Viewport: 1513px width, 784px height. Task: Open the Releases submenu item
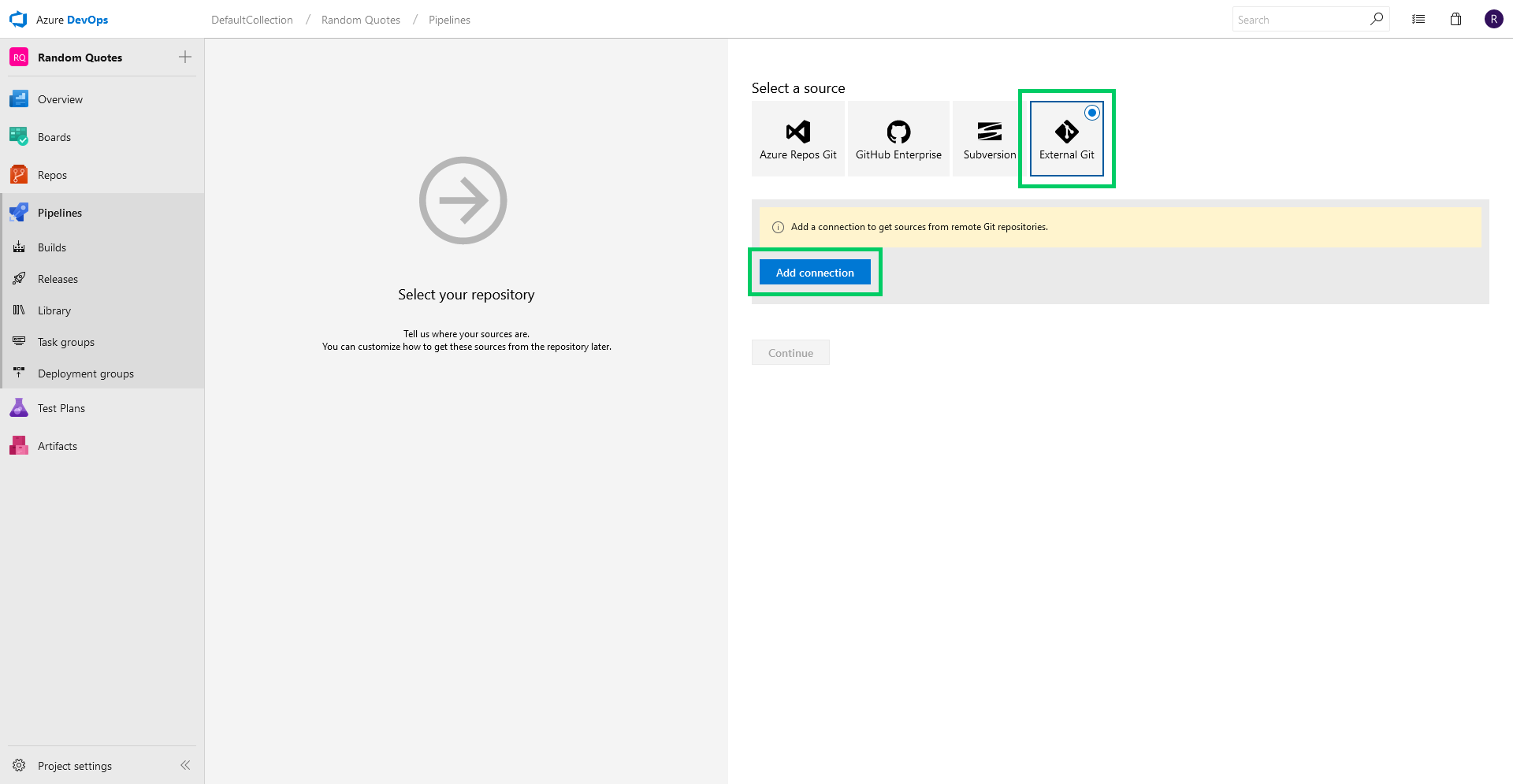pos(102,279)
